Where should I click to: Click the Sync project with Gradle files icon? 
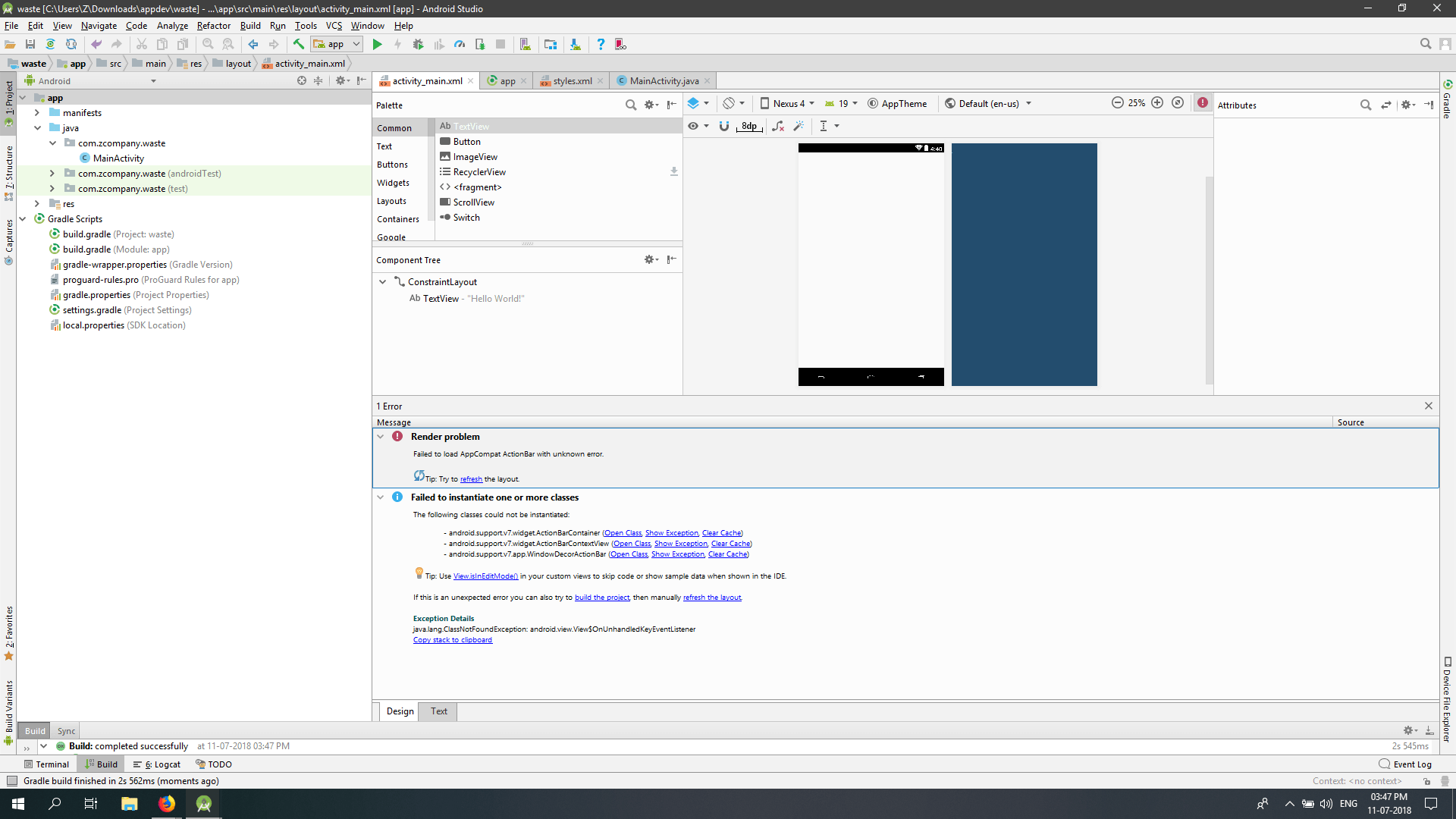click(51, 45)
